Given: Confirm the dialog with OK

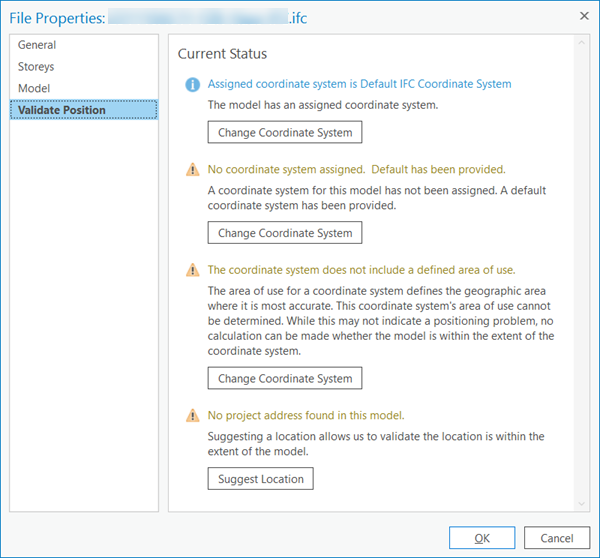Looking at the screenshot, I should (x=482, y=538).
